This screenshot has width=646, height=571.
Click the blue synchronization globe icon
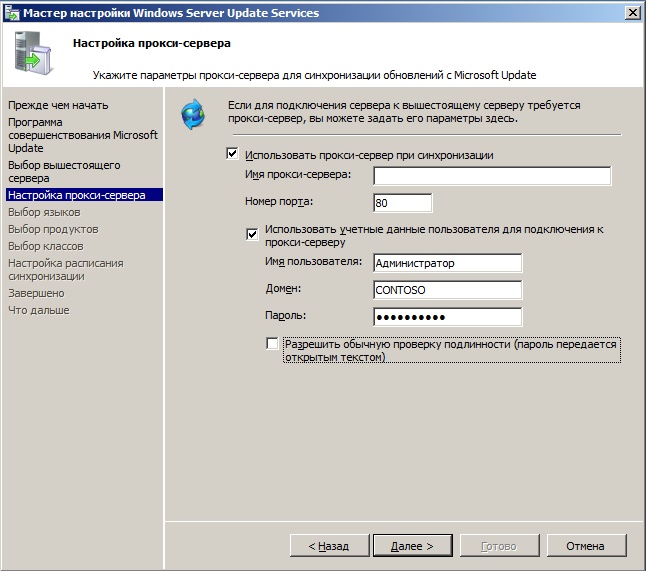[x=193, y=114]
